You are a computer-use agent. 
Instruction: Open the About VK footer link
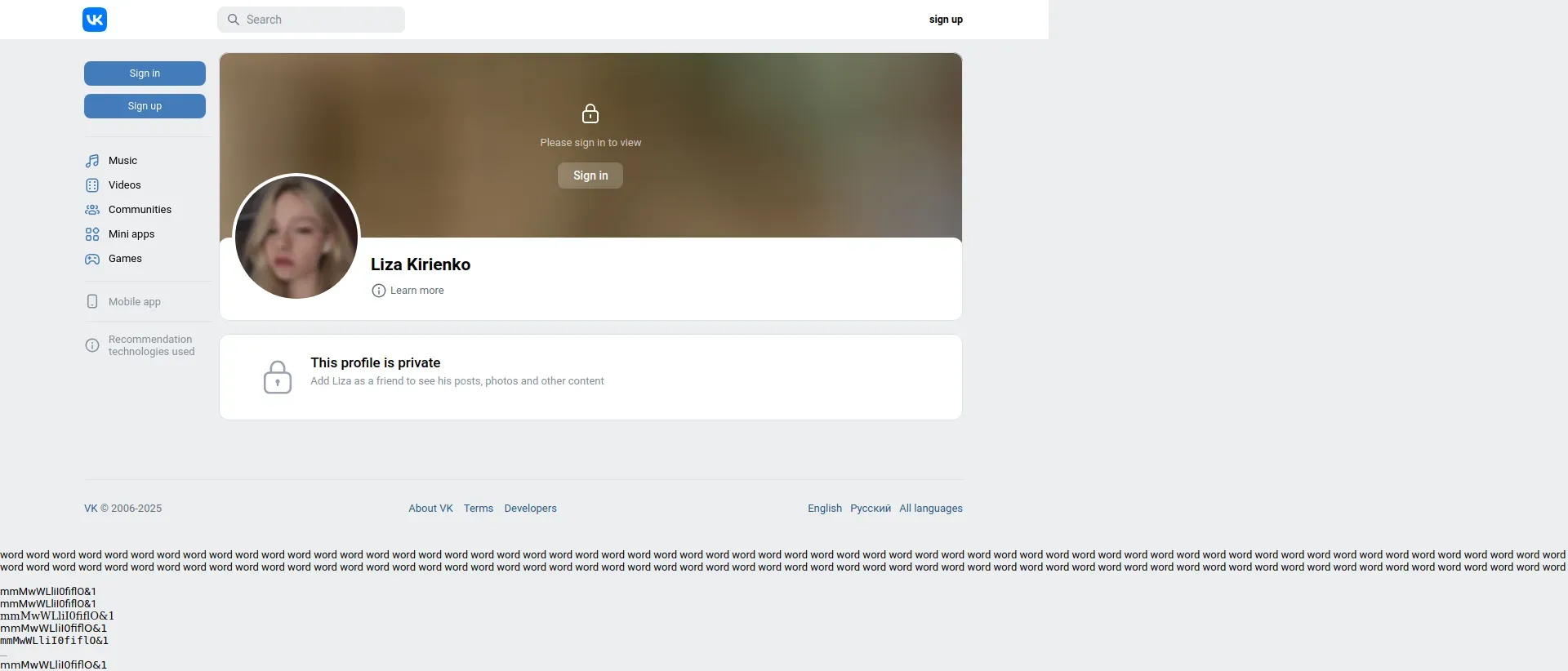430,509
